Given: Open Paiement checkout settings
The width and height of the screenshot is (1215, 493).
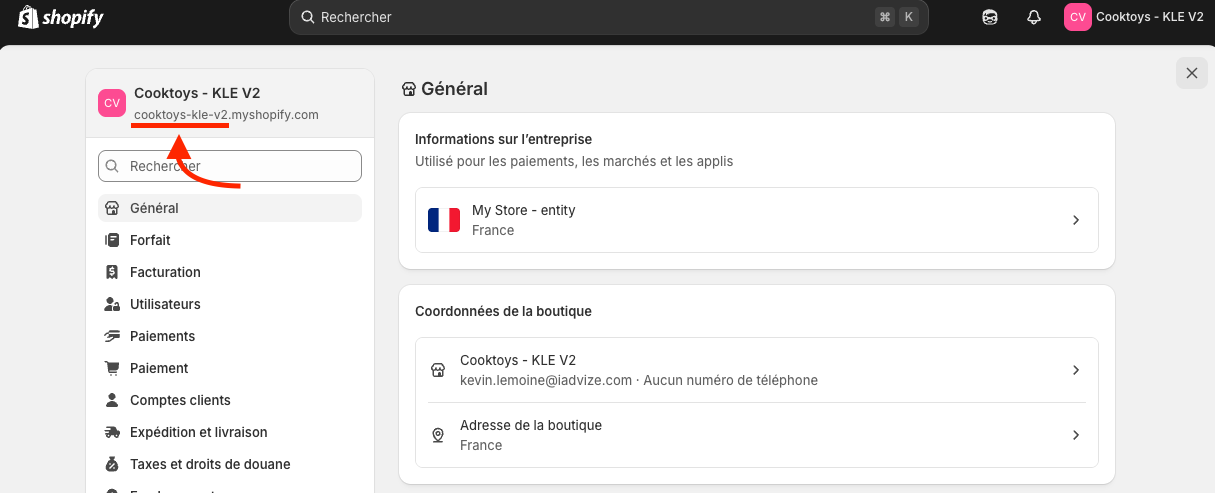Looking at the screenshot, I should tap(159, 368).
